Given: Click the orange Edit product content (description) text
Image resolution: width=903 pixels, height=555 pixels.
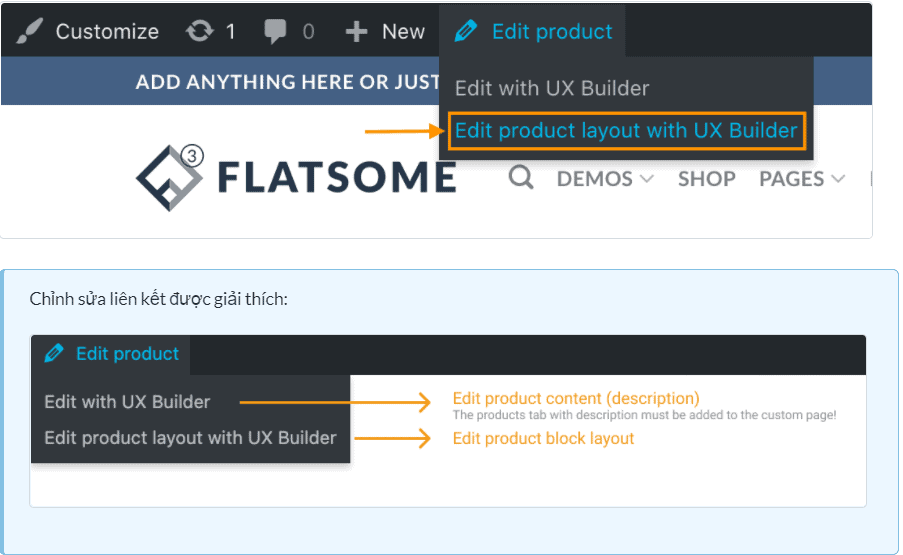Looking at the screenshot, I should (x=576, y=398).
